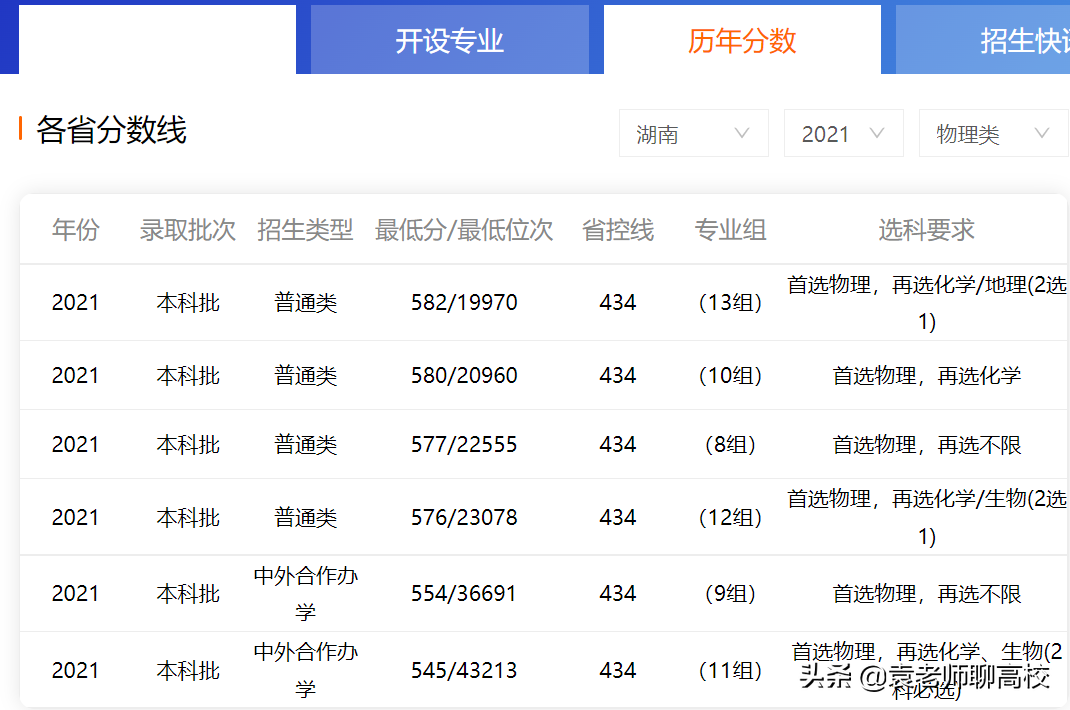Image resolution: width=1070 pixels, height=710 pixels.
Task: Select the 年份 column header
Action: tap(75, 229)
